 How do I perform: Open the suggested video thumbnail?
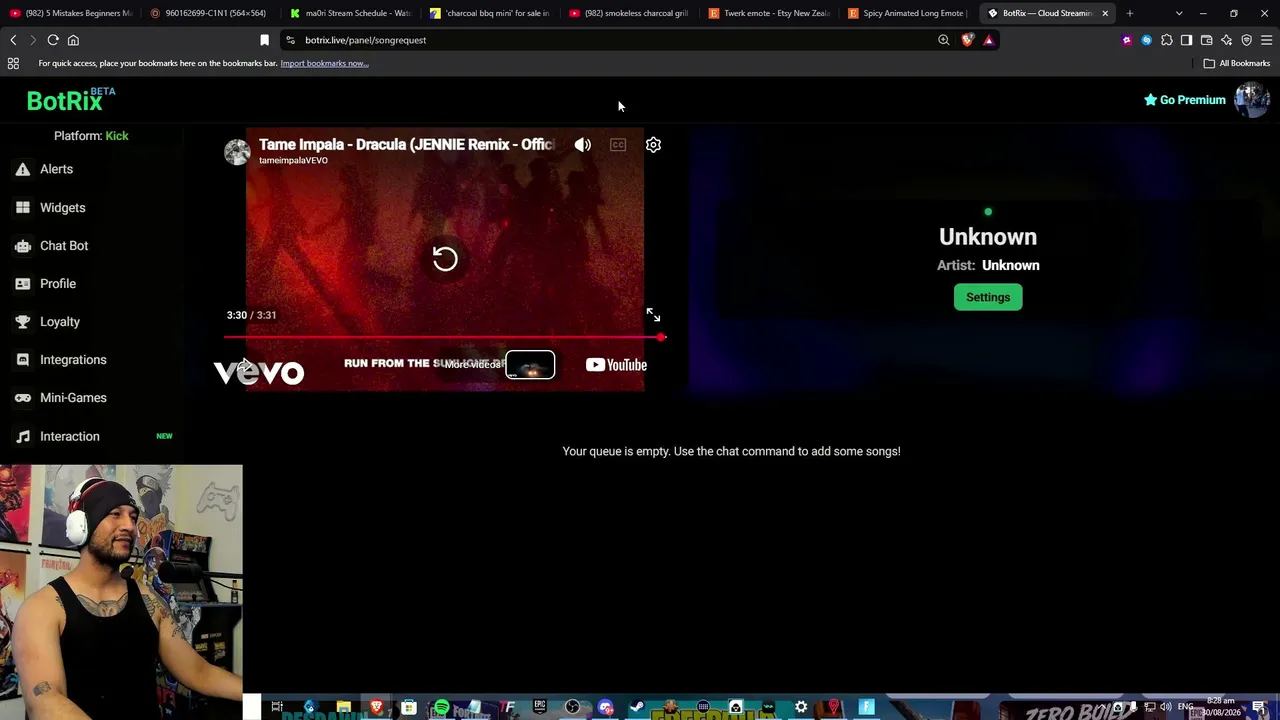[530, 365]
